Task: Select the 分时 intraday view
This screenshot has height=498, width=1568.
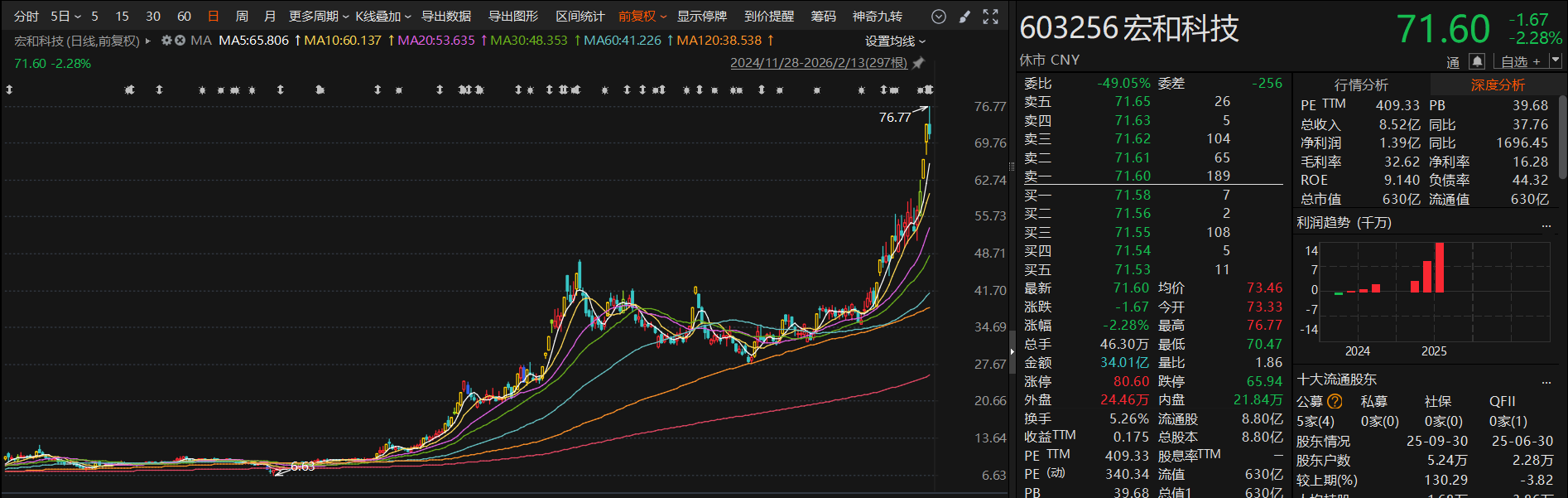Action: tap(26, 17)
